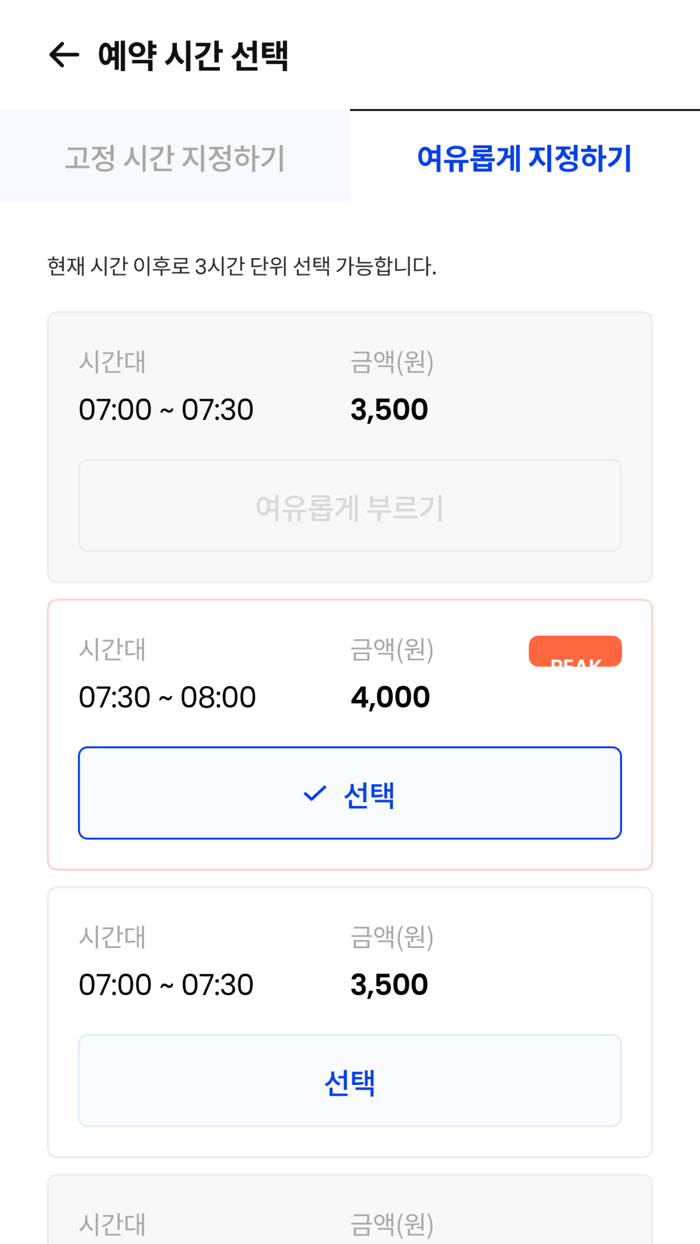Deselect the highlighted 07:30~08:00 time slot
This screenshot has width=700, height=1244.
pos(349,792)
